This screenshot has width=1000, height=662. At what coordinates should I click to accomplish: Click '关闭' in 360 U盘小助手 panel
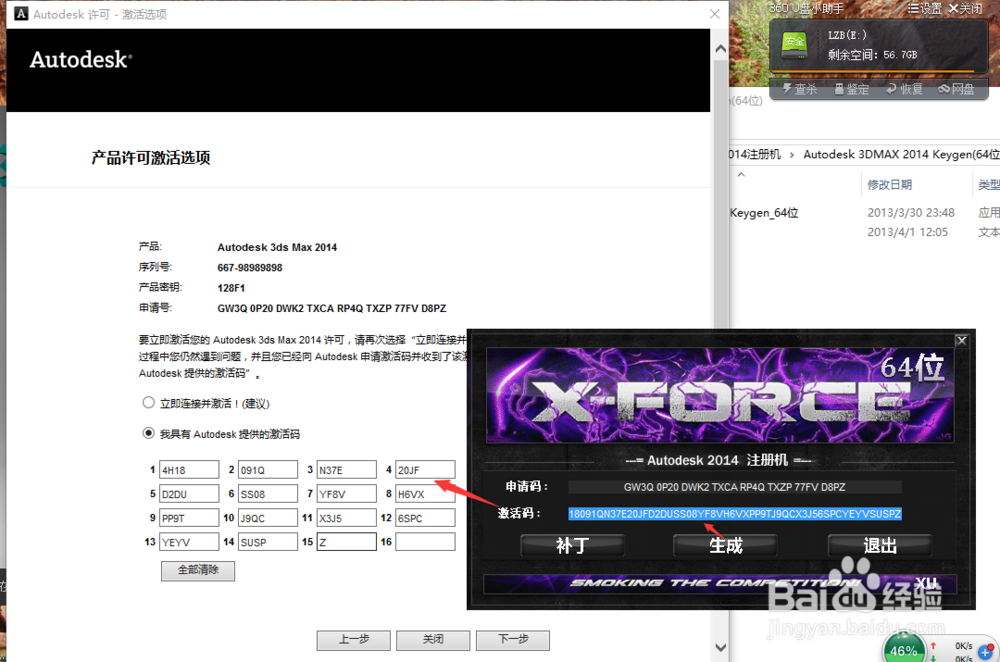[966, 8]
